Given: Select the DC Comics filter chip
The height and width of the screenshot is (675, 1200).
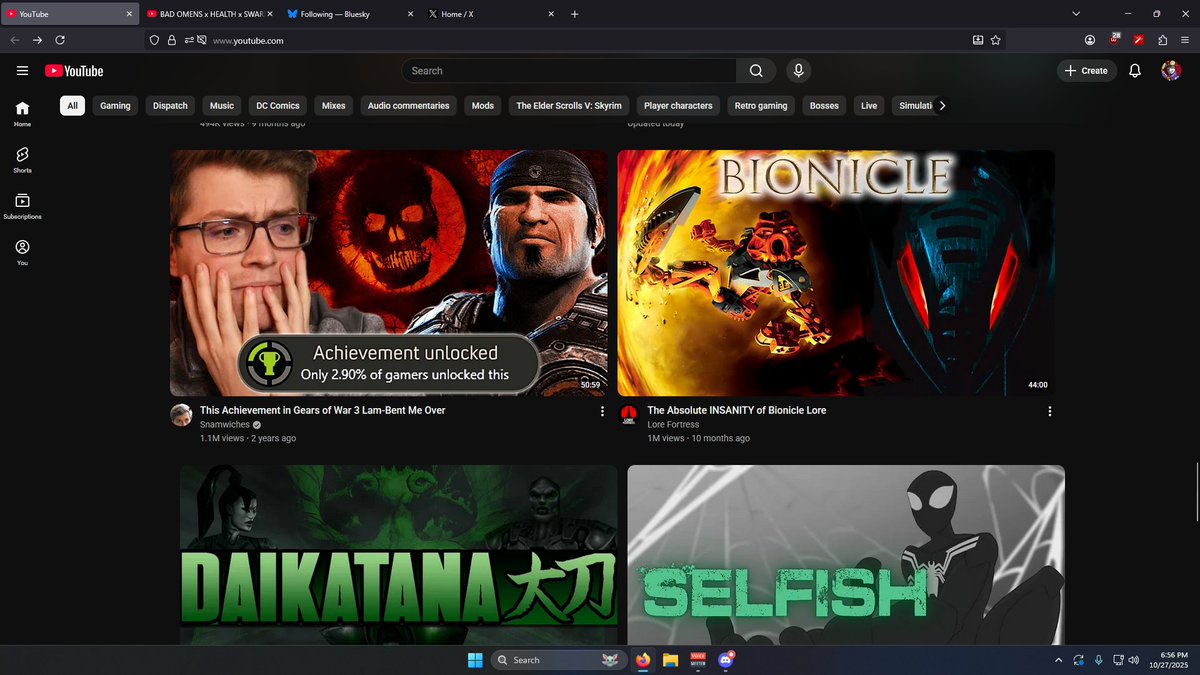Looking at the screenshot, I should (x=278, y=105).
